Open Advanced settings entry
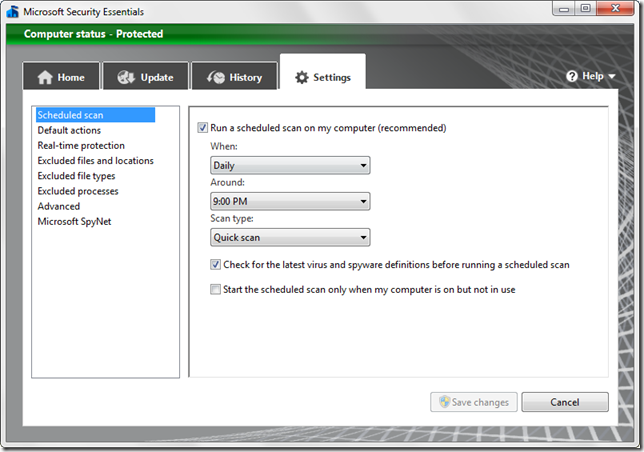 [59, 206]
